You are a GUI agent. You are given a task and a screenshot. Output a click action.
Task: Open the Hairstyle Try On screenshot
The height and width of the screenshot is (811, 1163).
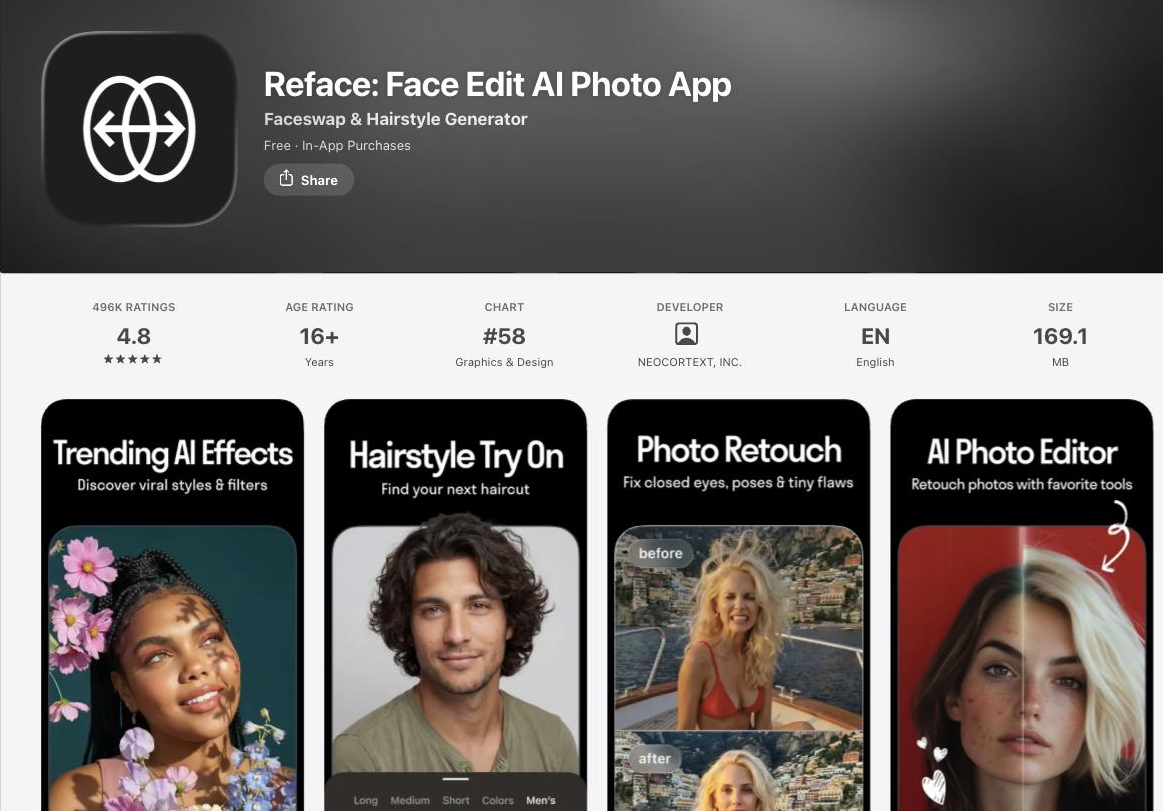coord(455,605)
